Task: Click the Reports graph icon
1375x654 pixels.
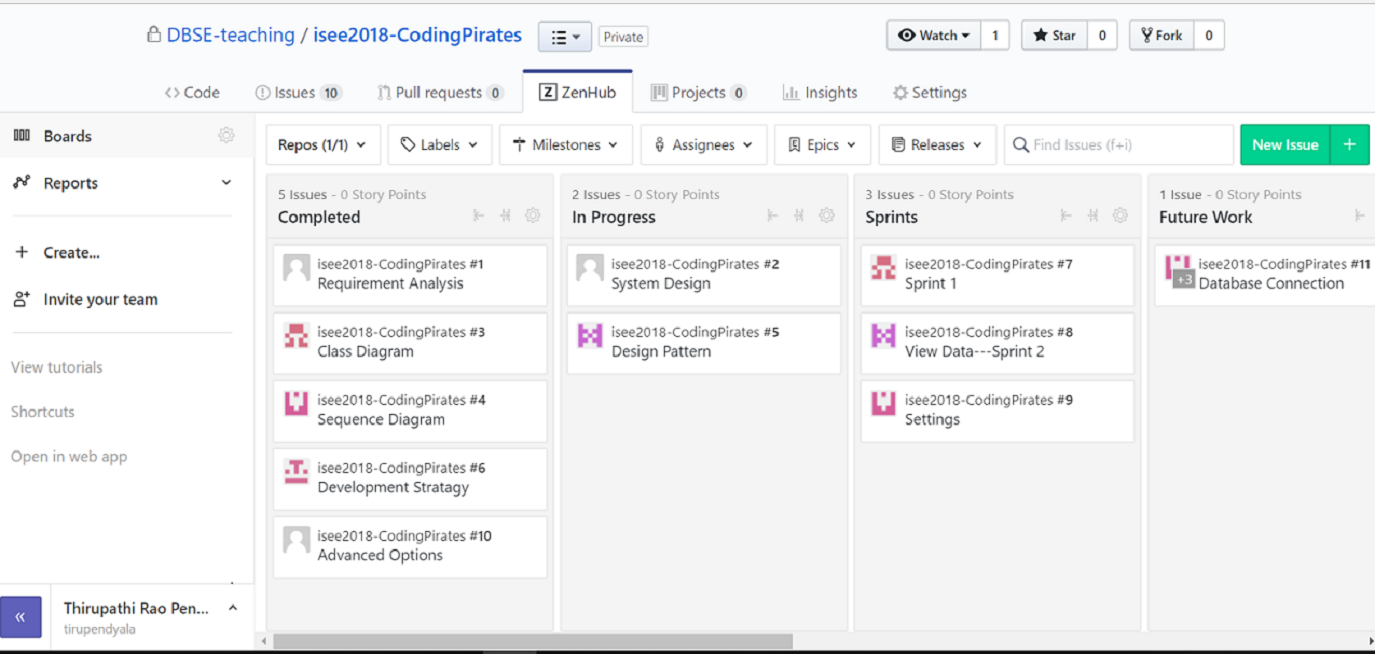Action: point(21,182)
